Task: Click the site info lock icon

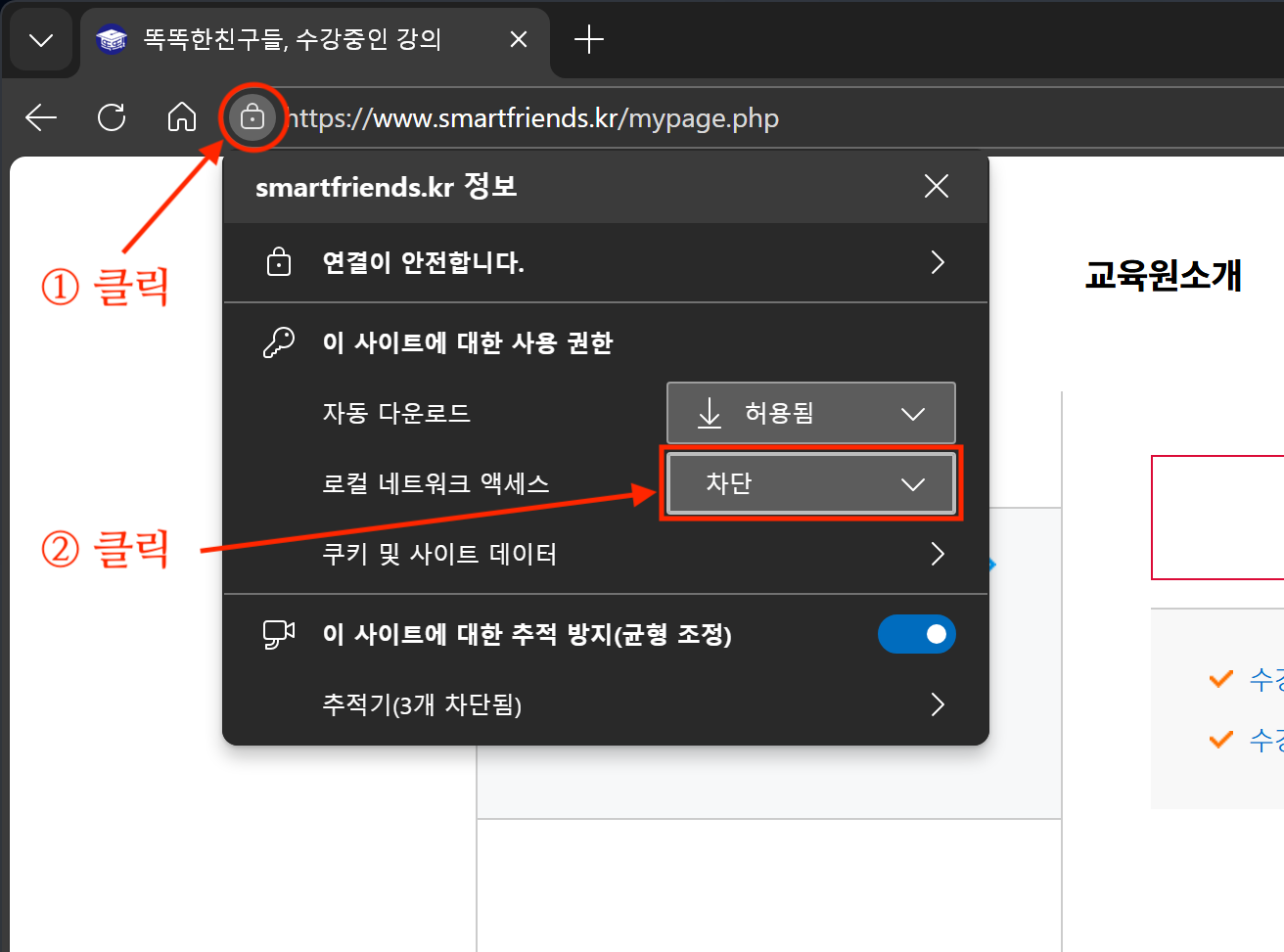Action: coord(252,118)
